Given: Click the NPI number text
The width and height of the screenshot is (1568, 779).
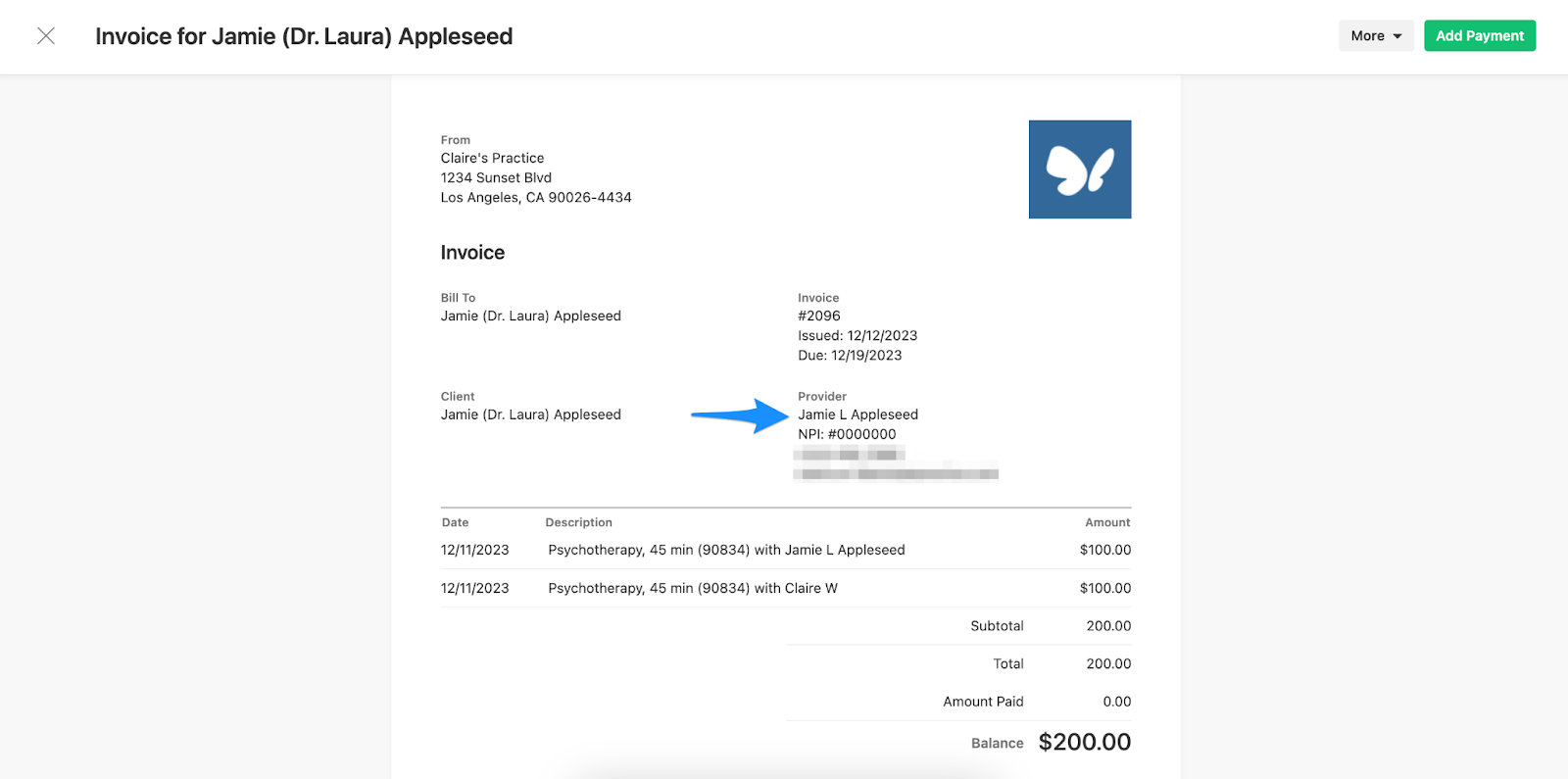Looking at the screenshot, I should click(847, 435).
